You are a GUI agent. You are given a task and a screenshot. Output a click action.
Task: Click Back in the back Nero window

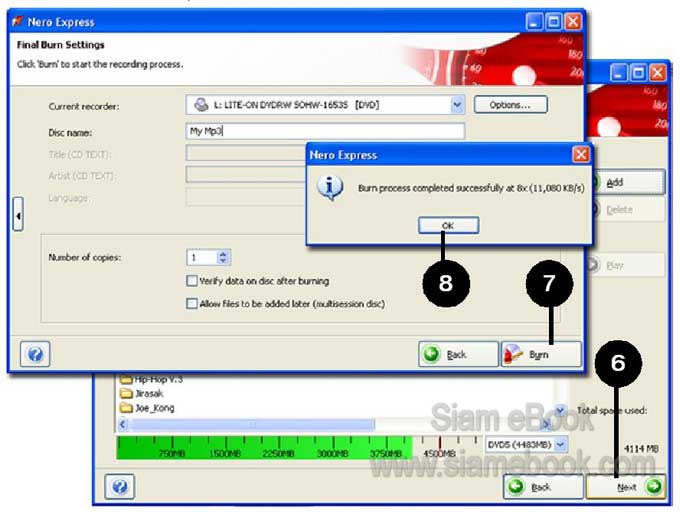(x=543, y=487)
